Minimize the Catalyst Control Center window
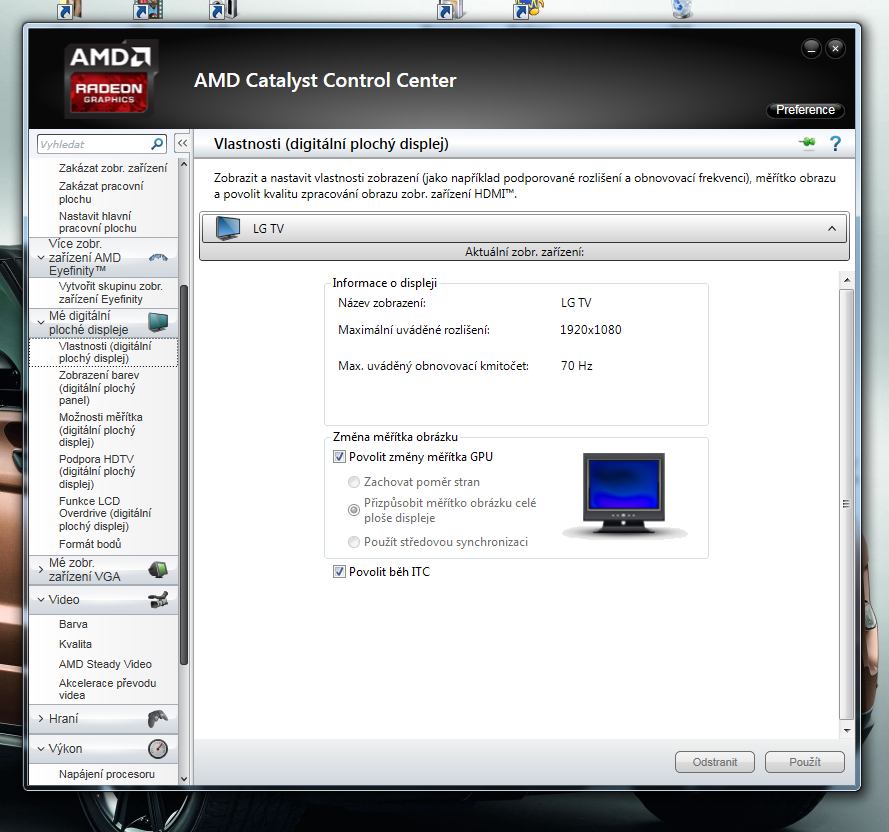 811,49
